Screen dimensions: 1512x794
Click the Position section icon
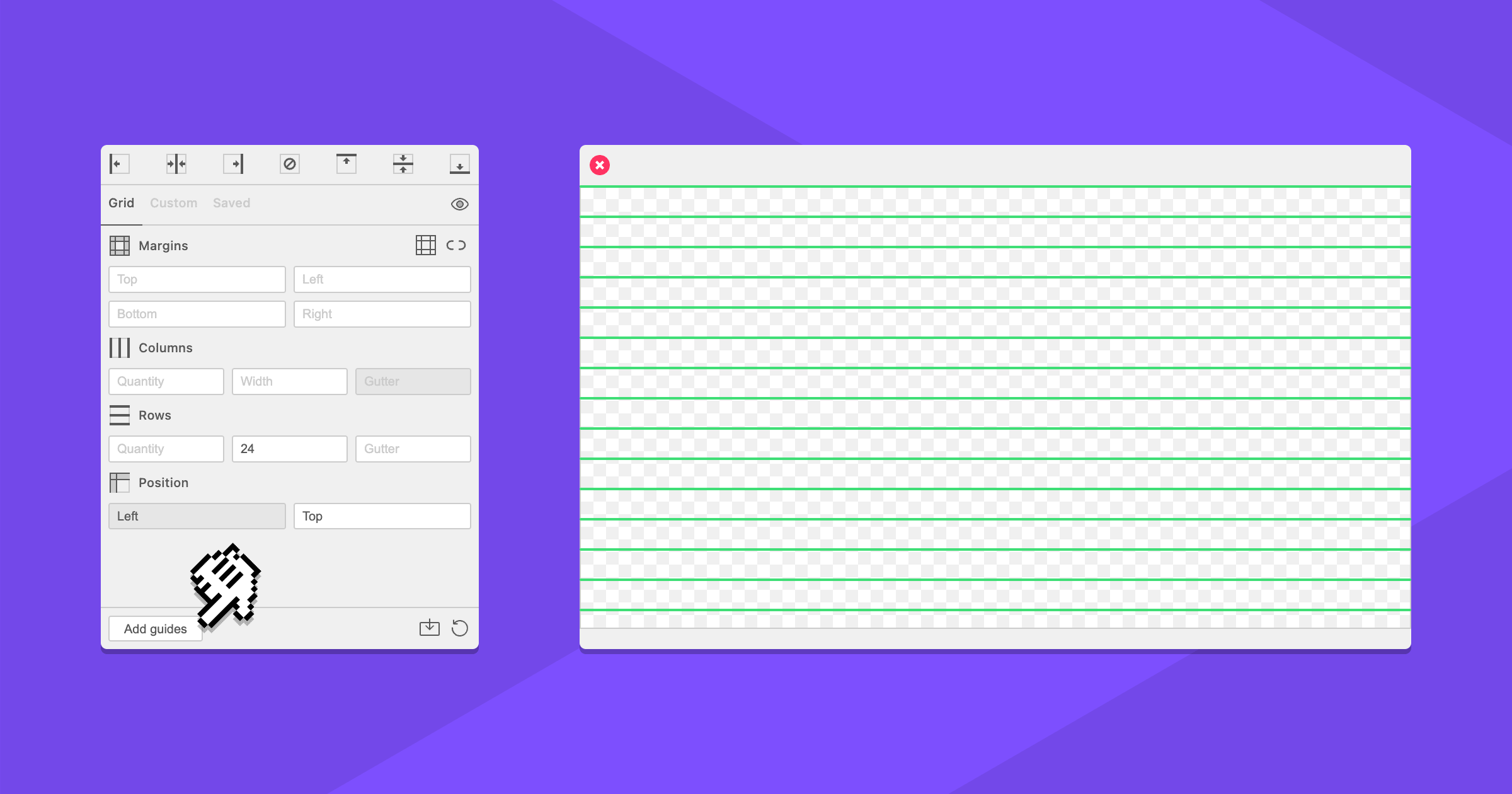pyautogui.click(x=120, y=483)
